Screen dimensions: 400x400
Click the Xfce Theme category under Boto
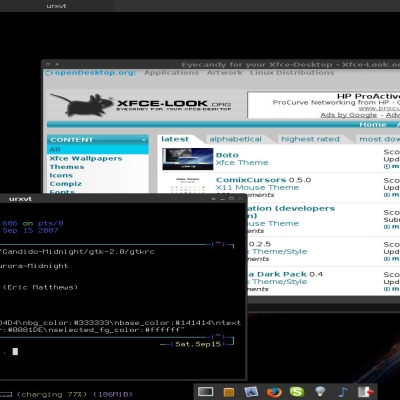(x=242, y=163)
